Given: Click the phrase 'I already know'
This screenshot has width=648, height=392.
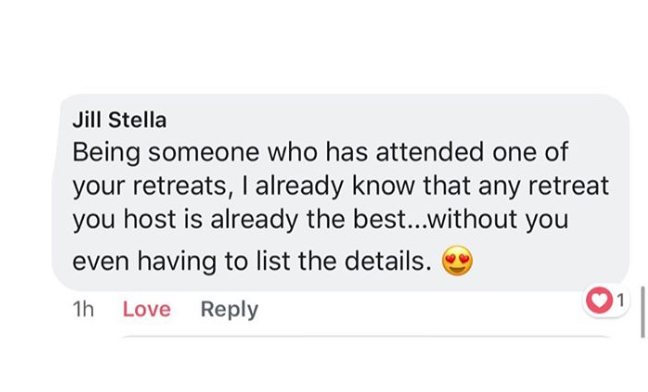Looking at the screenshot, I should coord(330,186).
